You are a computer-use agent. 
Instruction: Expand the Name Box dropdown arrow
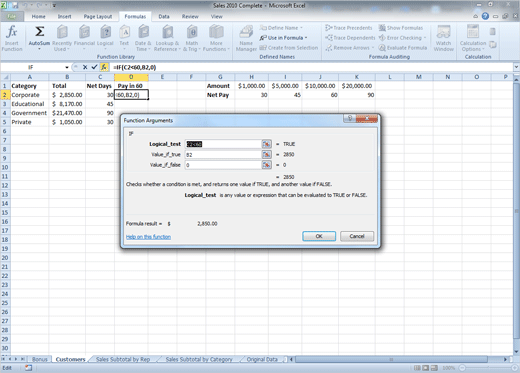point(67,67)
